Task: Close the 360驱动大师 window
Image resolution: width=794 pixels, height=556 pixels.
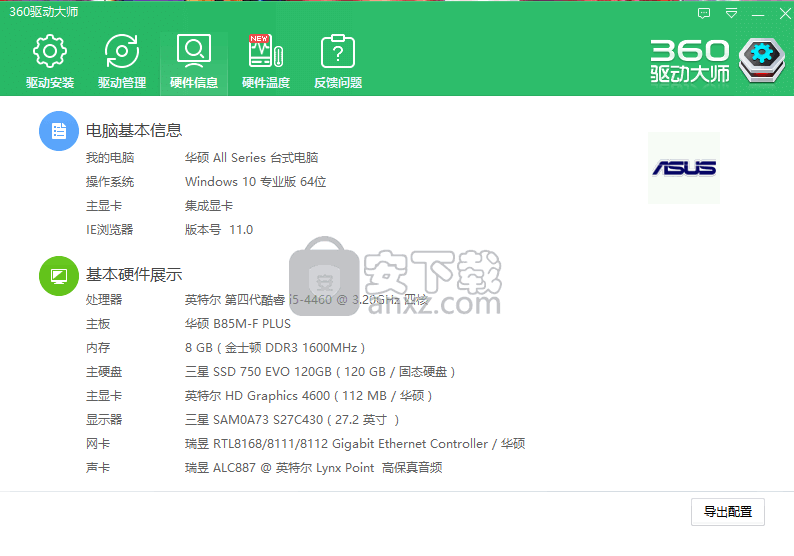Action: (785, 14)
